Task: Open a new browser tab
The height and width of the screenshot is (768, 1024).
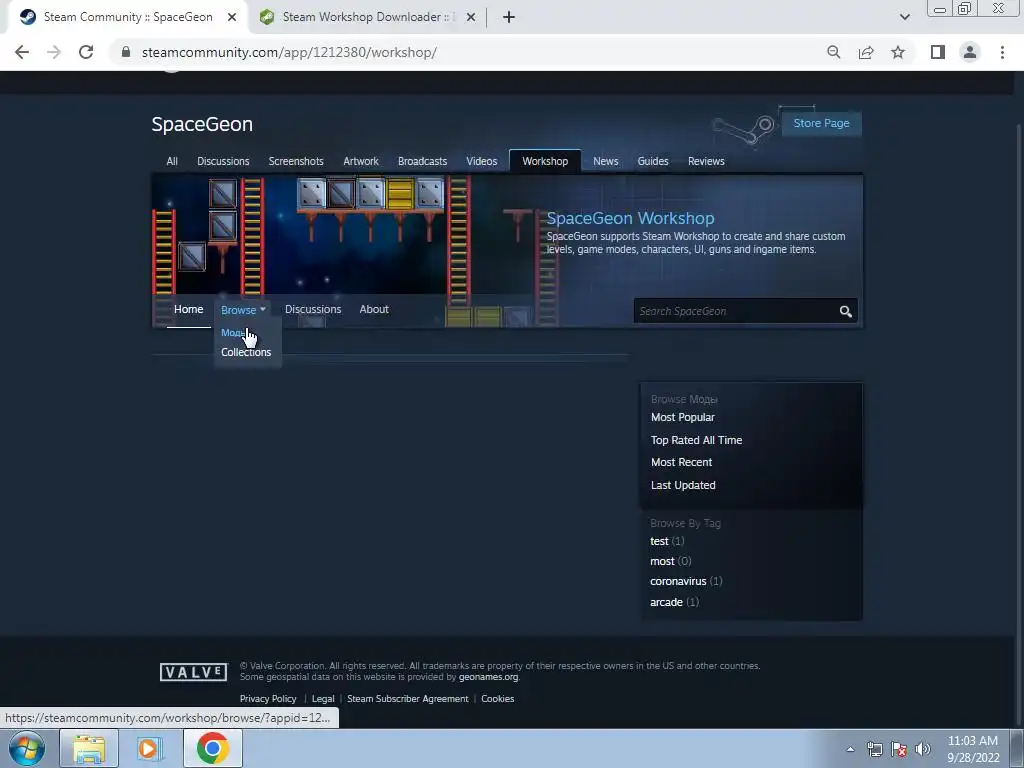Action: pos(509,17)
